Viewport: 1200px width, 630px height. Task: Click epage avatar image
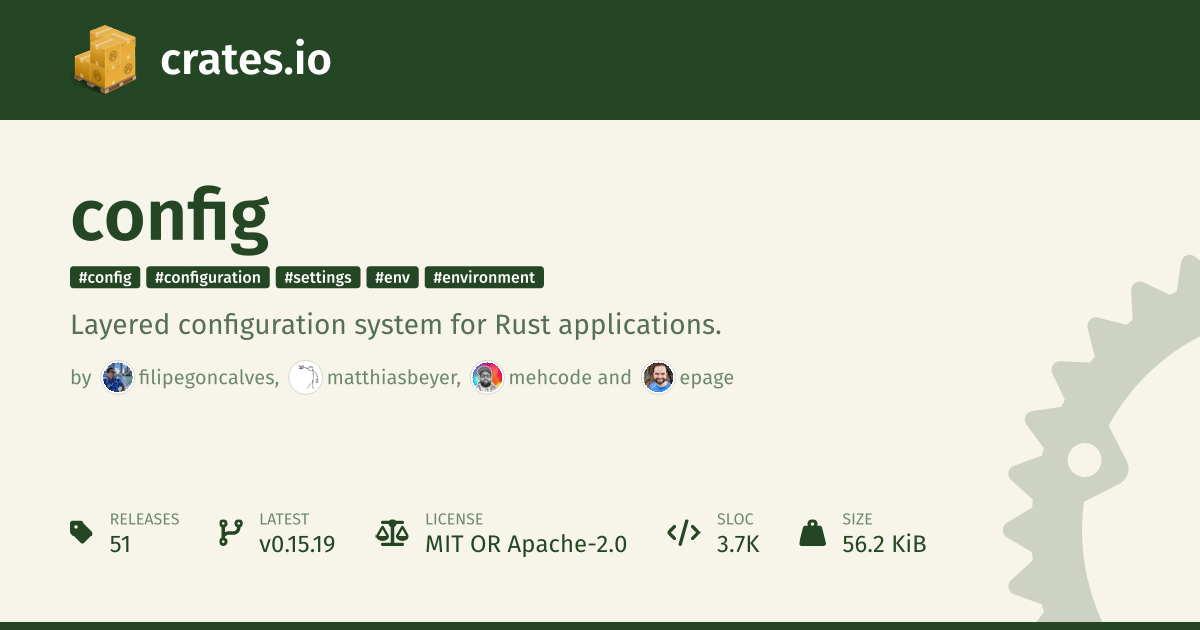658,377
